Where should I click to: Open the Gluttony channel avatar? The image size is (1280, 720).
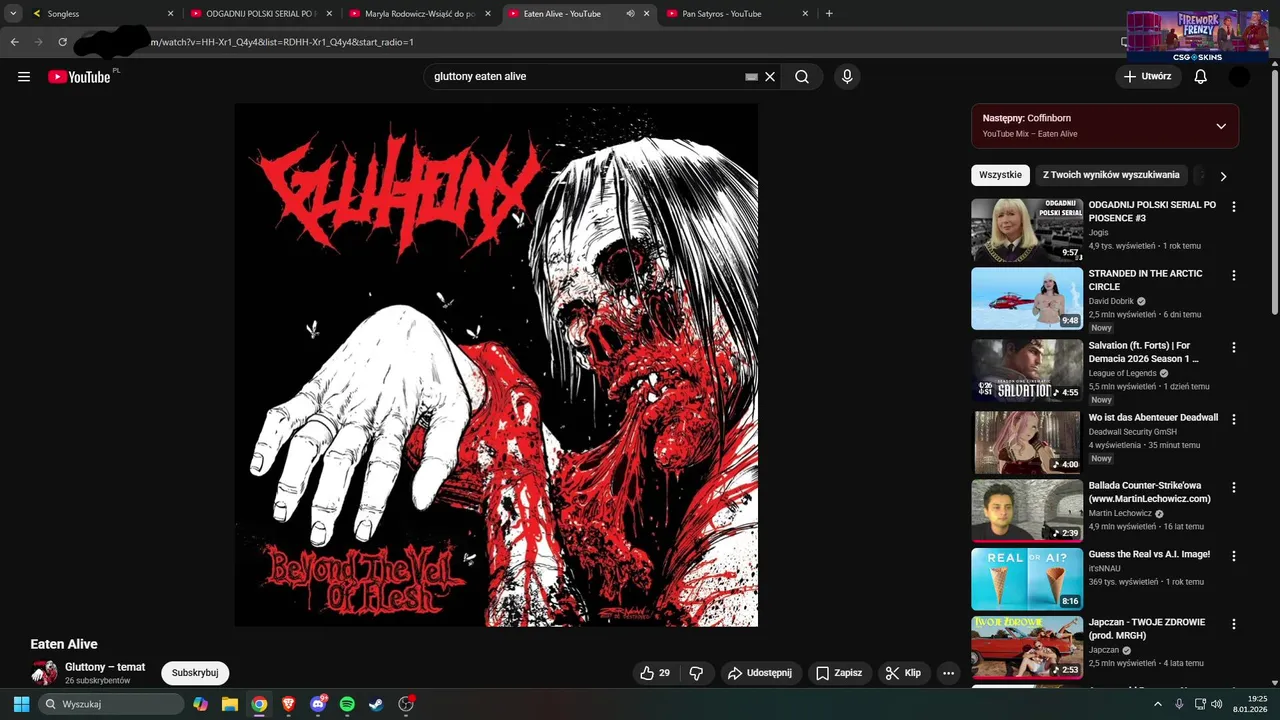click(44, 673)
